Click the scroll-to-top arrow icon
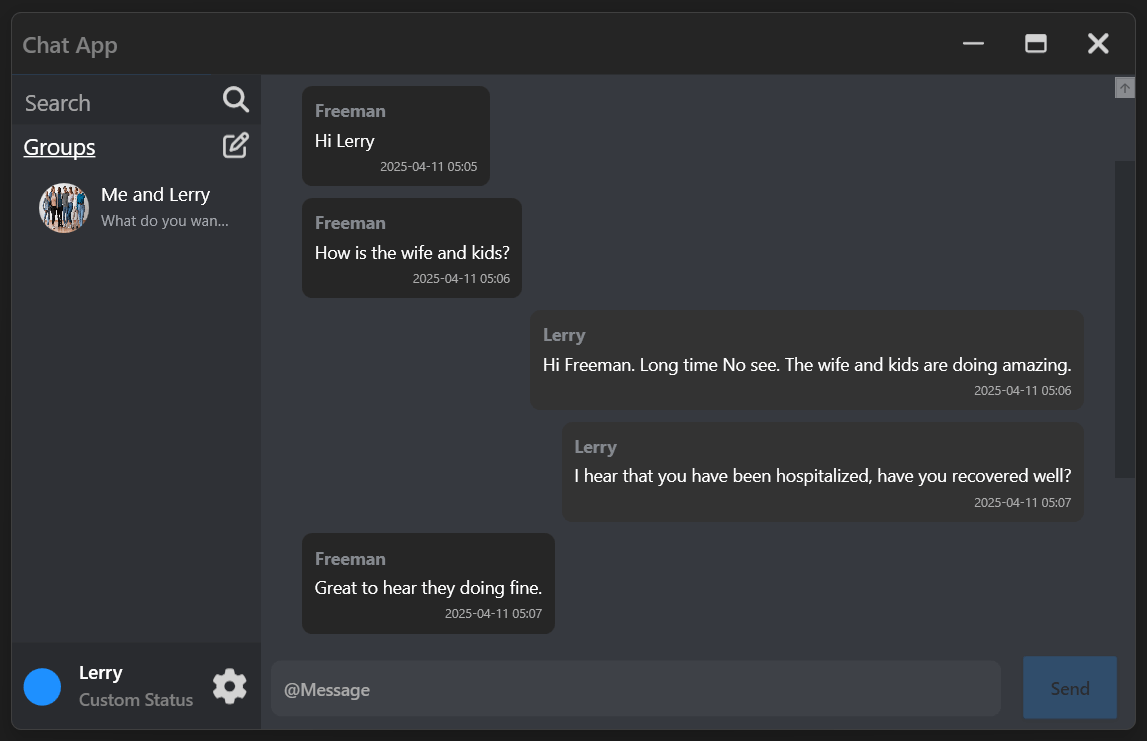 [x=1125, y=87]
